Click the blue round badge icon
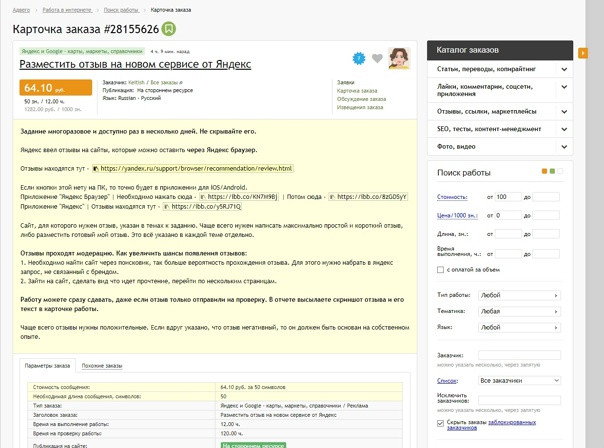The height and width of the screenshot is (448, 604). click(x=359, y=59)
